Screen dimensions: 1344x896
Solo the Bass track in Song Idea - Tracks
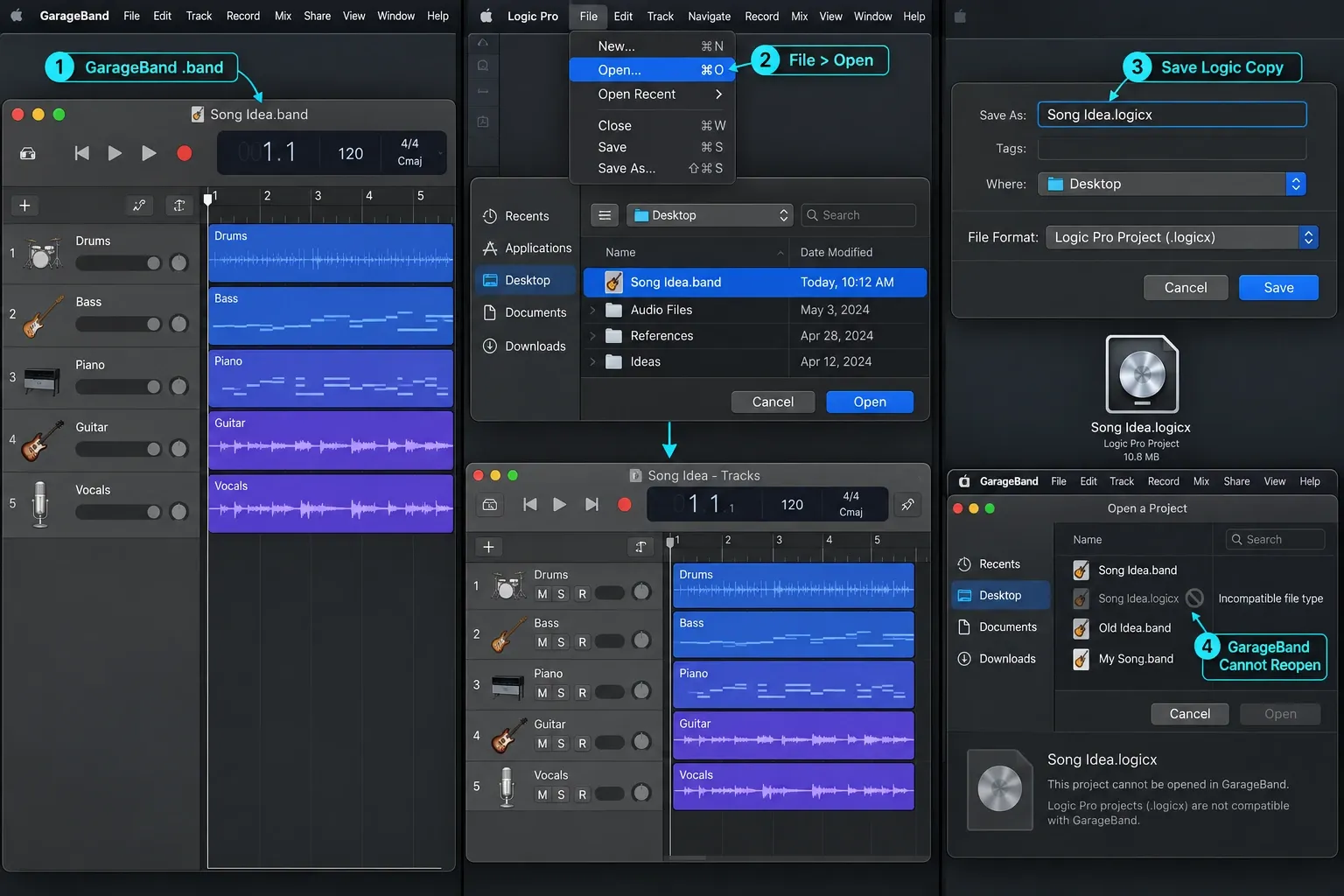(562, 642)
